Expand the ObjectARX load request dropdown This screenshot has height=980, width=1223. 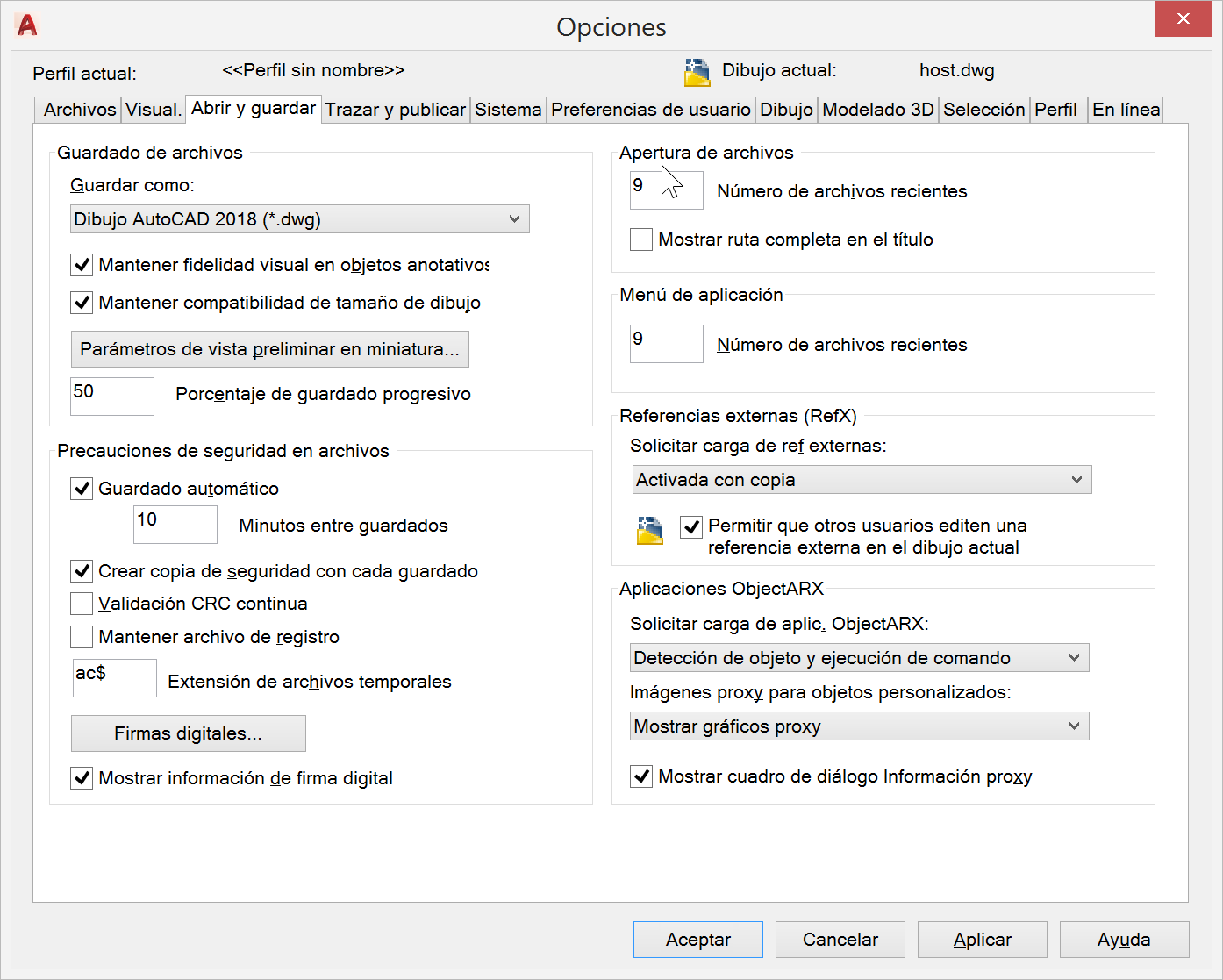click(x=860, y=658)
